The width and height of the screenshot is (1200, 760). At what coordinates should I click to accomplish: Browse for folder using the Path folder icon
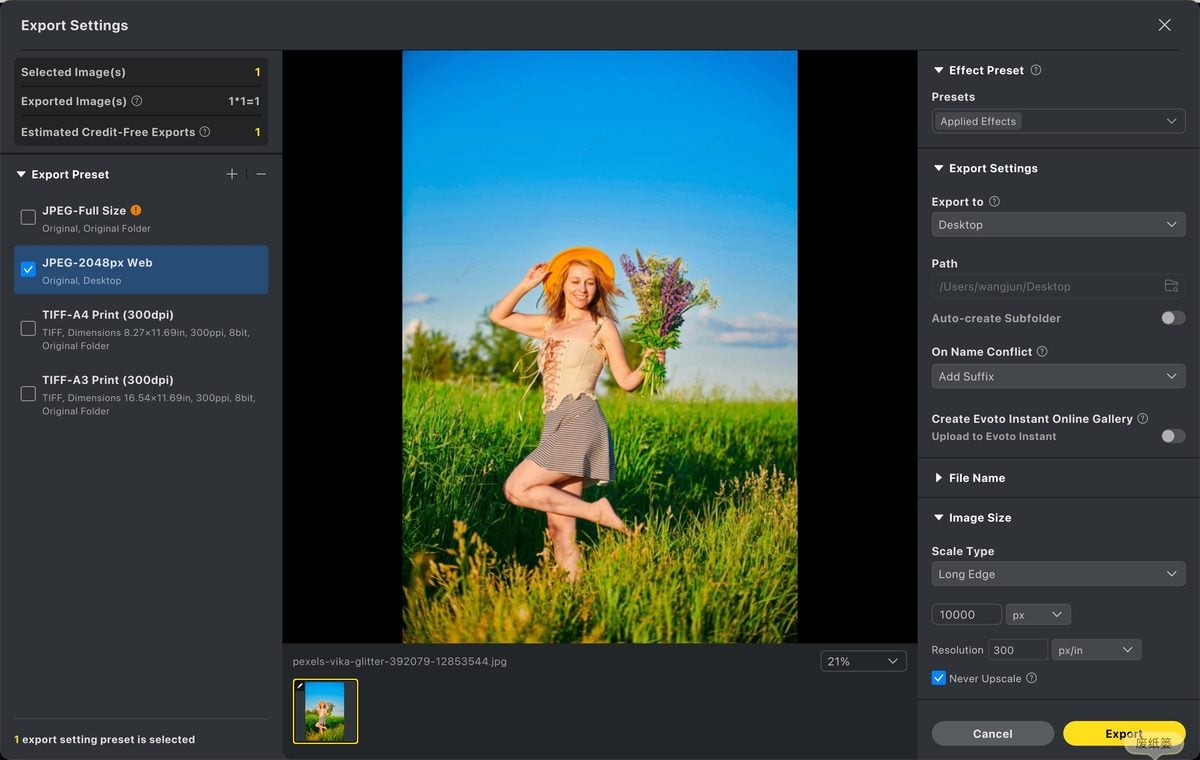1171,286
